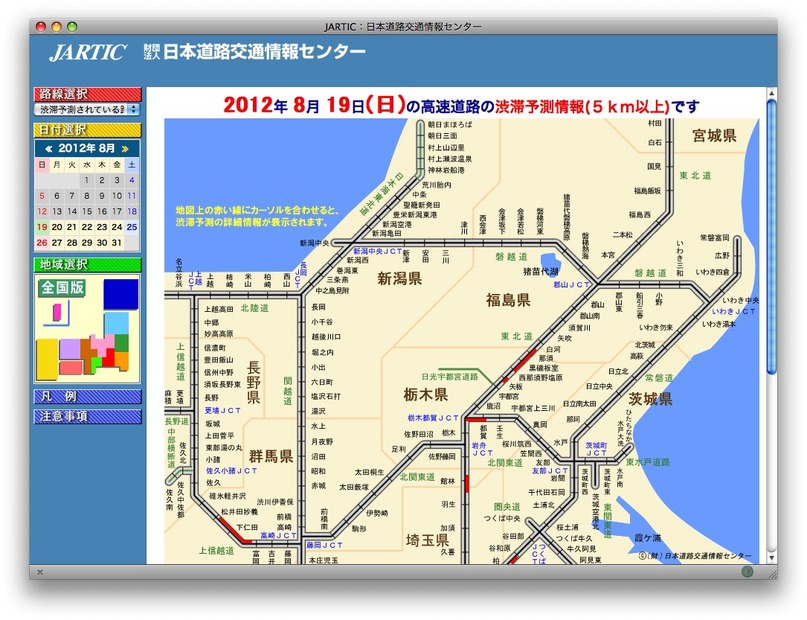This screenshot has width=807, height=620.
Task: Click the JARTIC logo
Action: [87, 52]
